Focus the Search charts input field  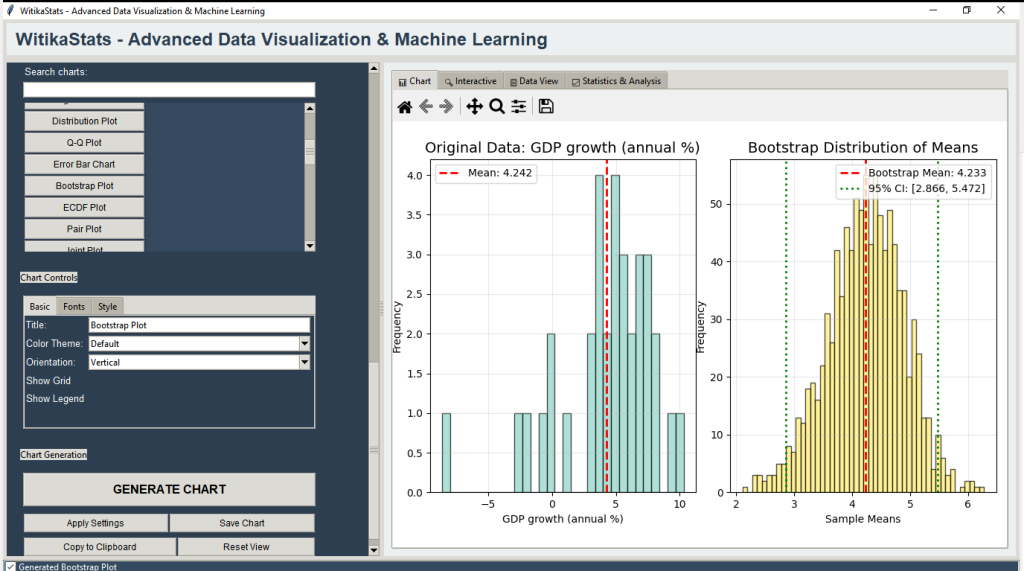tap(169, 90)
